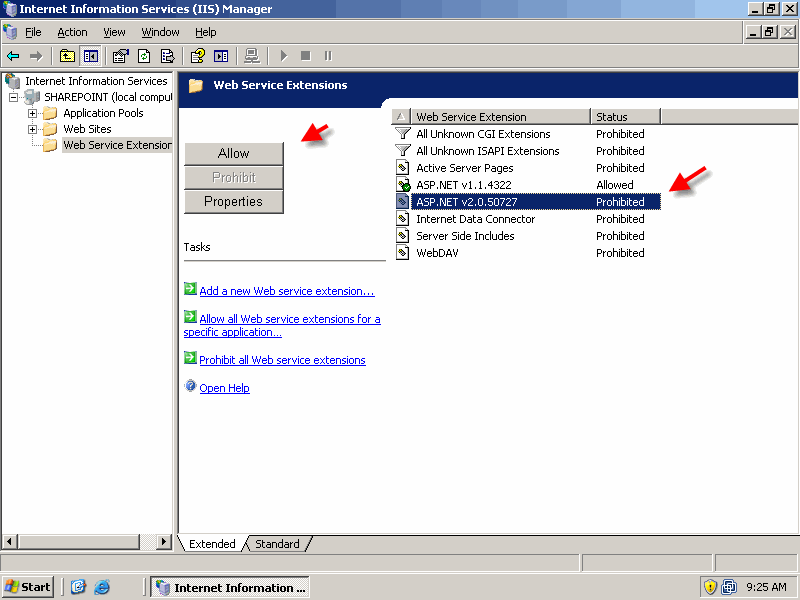The width and height of the screenshot is (800, 600).
Task: Click the ASP.NET v1.1.4322 allowed icon
Action: click(403, 185)
